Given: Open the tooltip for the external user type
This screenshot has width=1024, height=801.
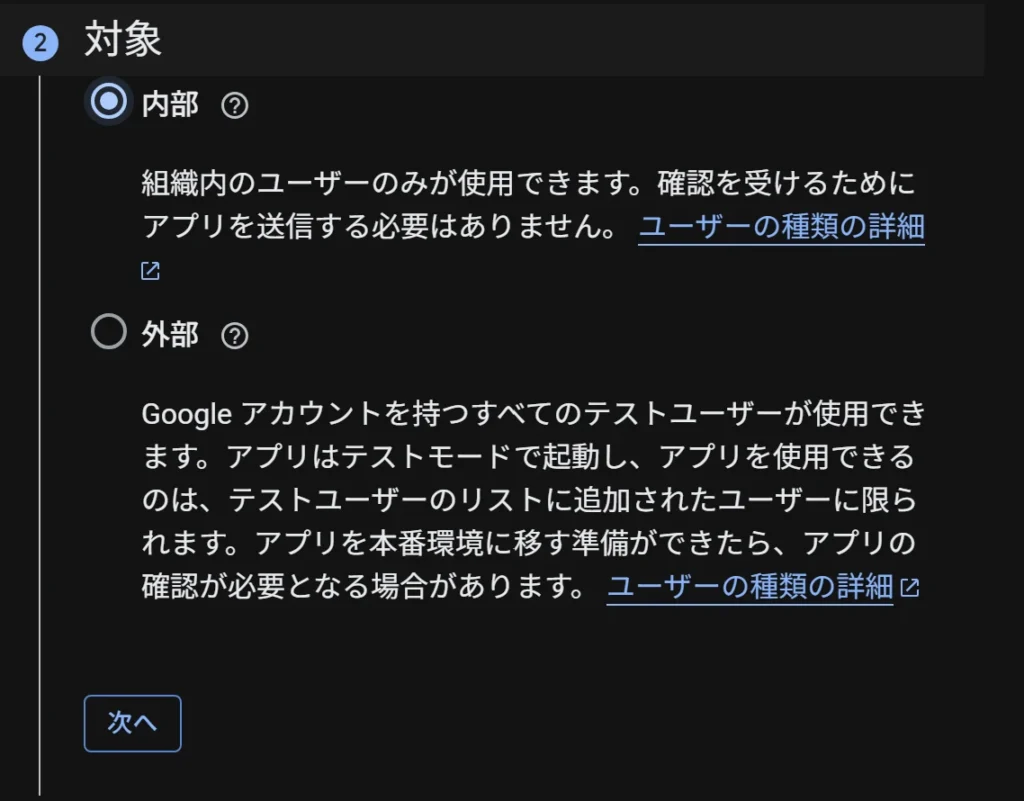Looking at the screenshot, I should 235,335.
